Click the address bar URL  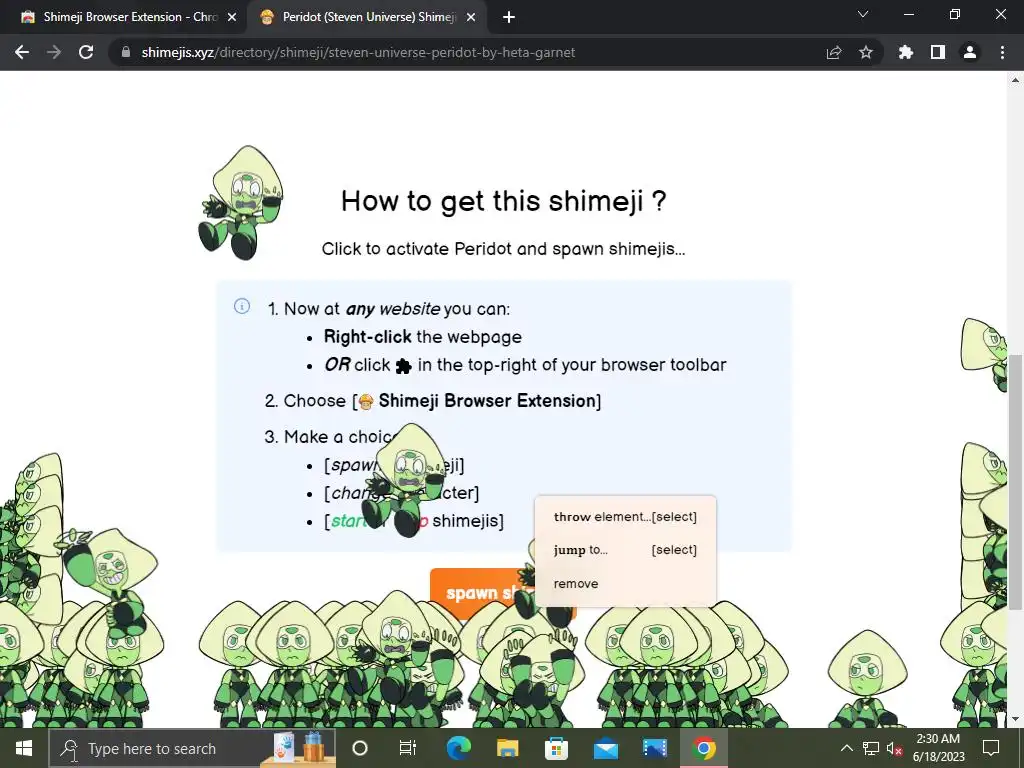358,52
